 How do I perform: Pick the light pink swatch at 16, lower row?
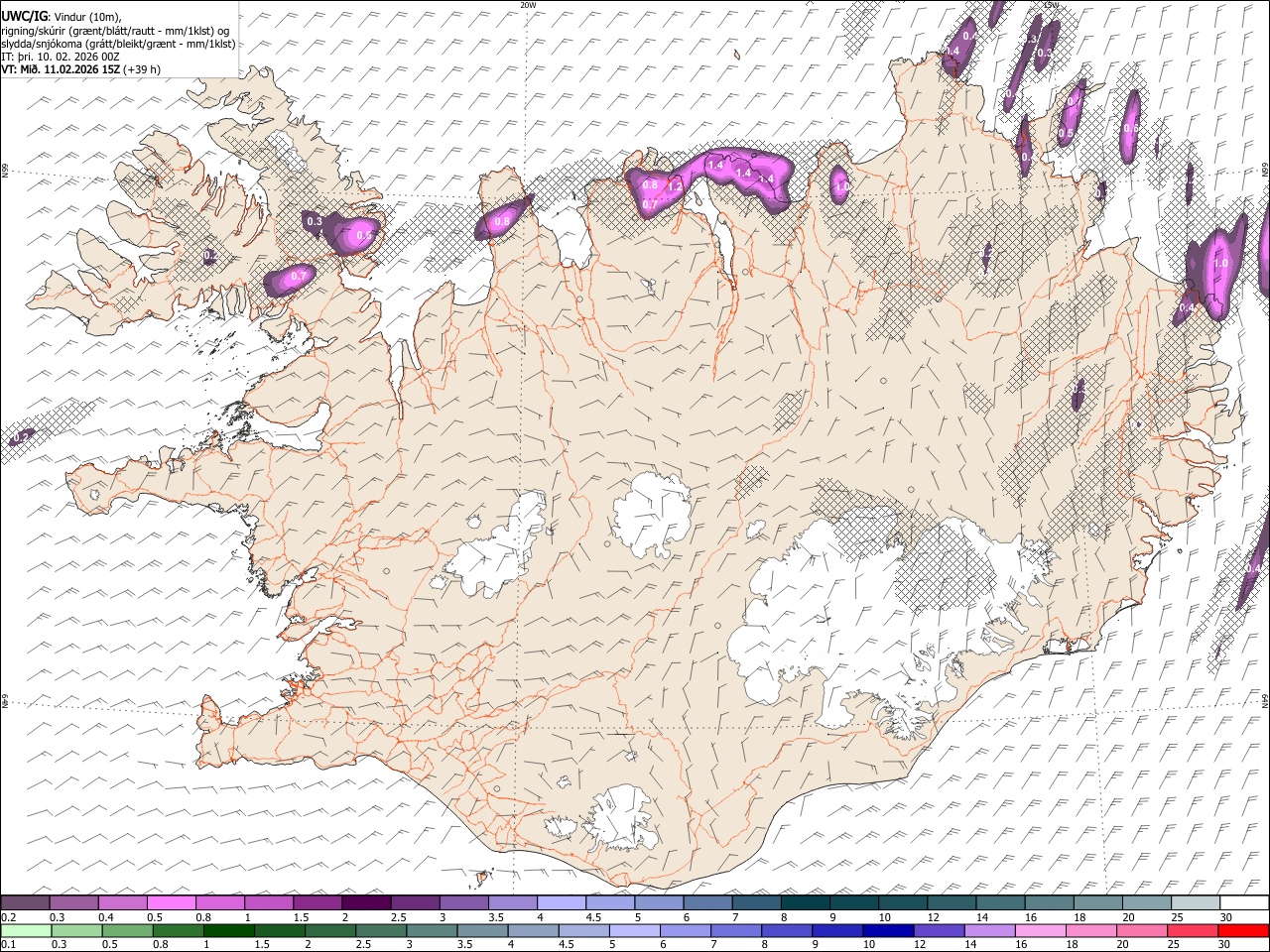(x=1039, y=930)
